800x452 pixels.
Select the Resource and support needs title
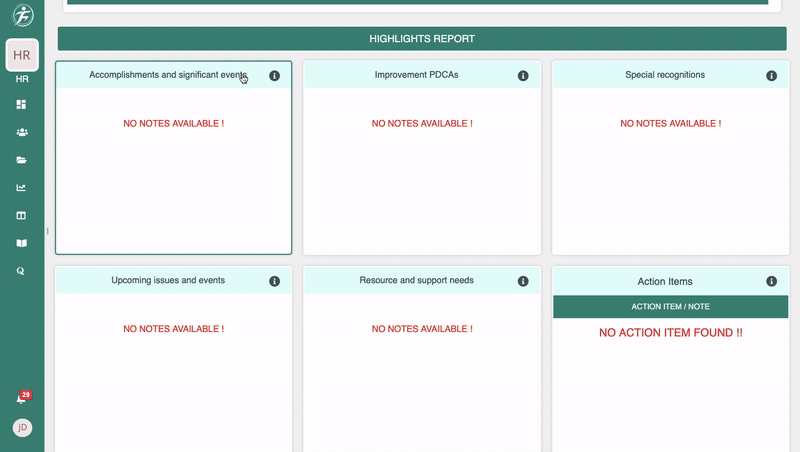(416, 280)
